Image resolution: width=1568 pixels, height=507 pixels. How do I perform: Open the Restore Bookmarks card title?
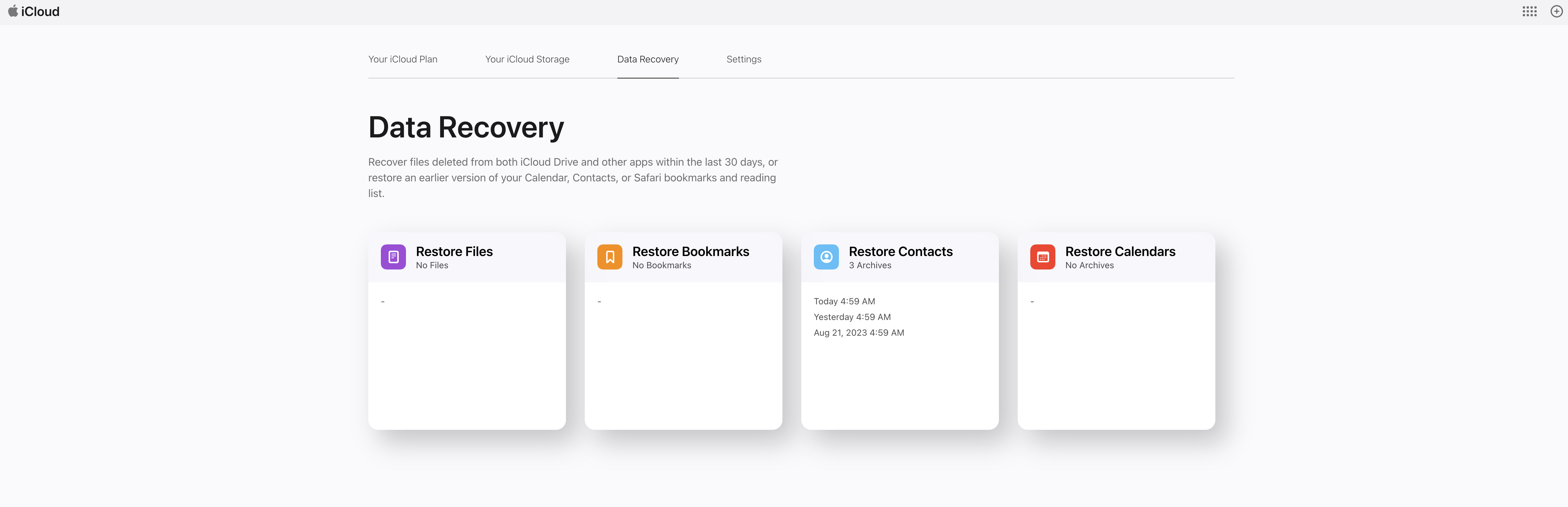[x=690, y=251]
